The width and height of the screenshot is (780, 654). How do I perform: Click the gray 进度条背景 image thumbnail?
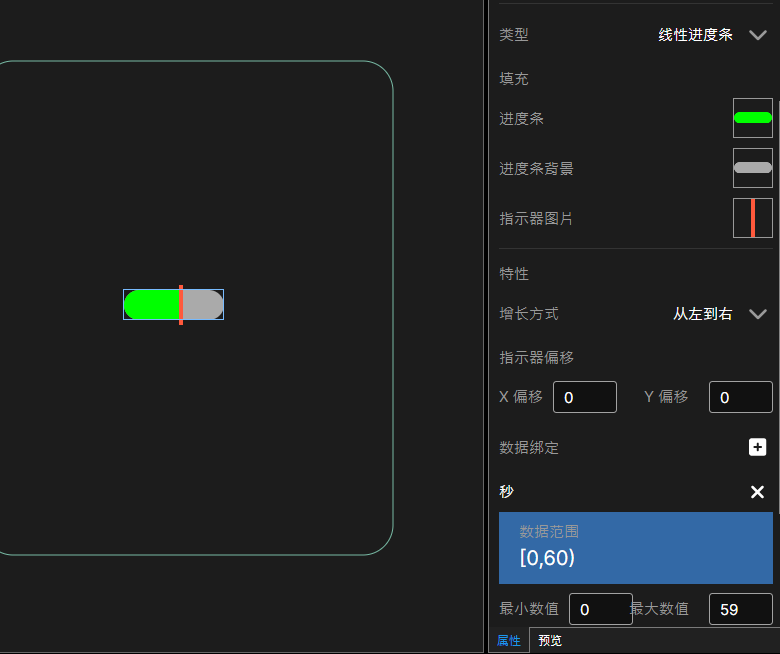pos(753,168)
